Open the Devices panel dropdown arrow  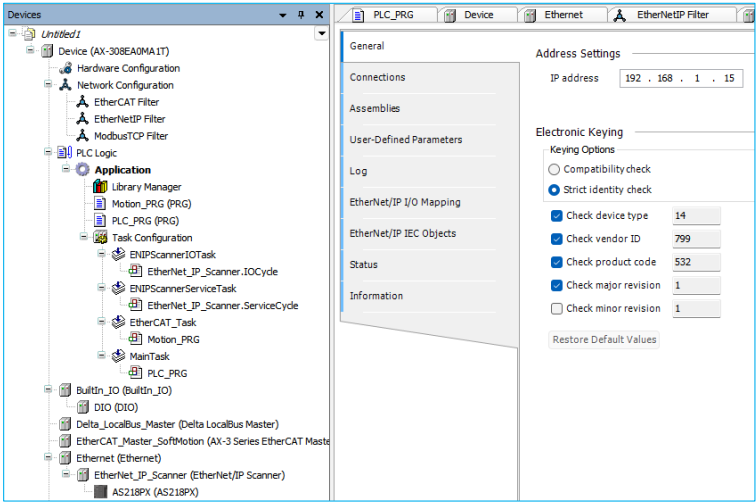coord(321,33)
